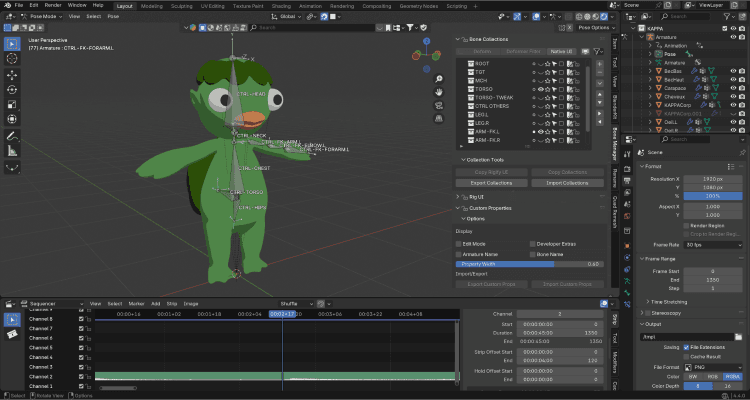Adjust the Property Width slider
The image size is (750, 400).
(530, 264)
